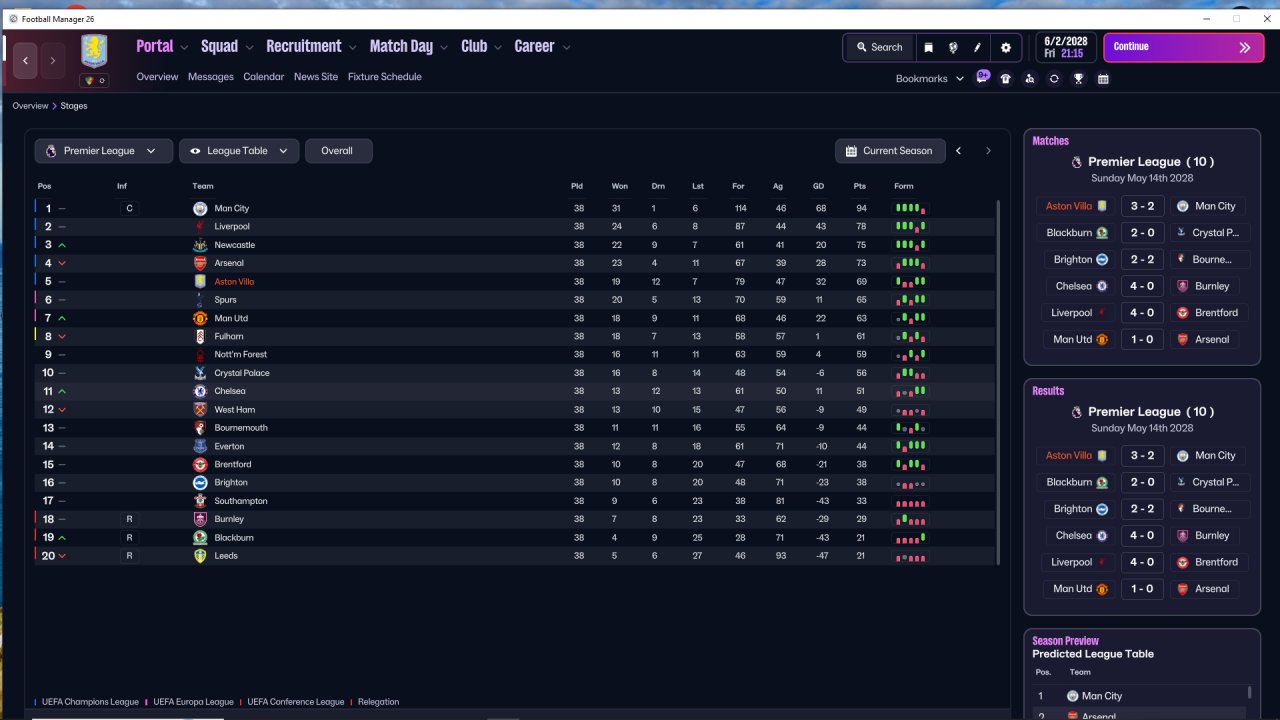Viewport: 1280px width, 720px height.
Task: Open the settings gear icon
Action: 1006,47
